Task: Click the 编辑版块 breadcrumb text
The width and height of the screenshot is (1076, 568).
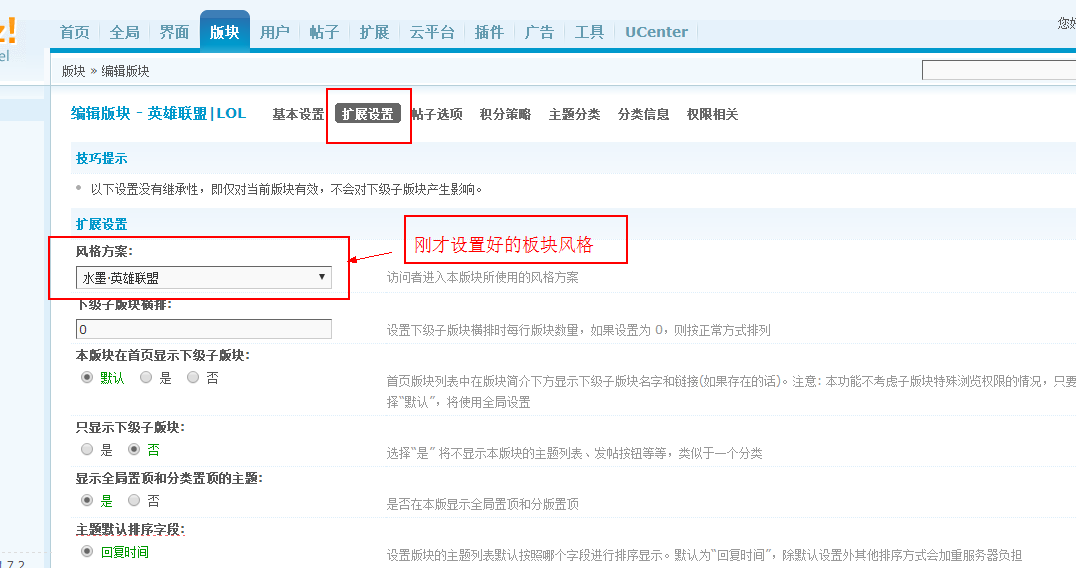Action: pos(126,71)
